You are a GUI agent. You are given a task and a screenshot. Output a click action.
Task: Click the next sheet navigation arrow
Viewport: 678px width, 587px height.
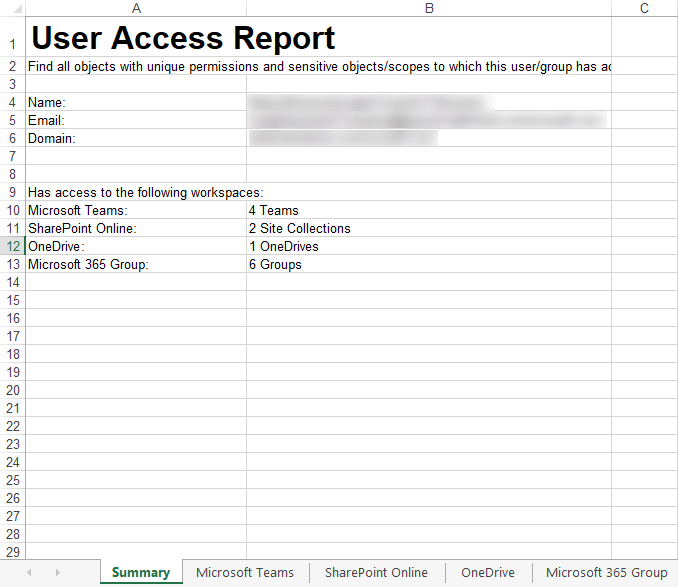(58, 572)
